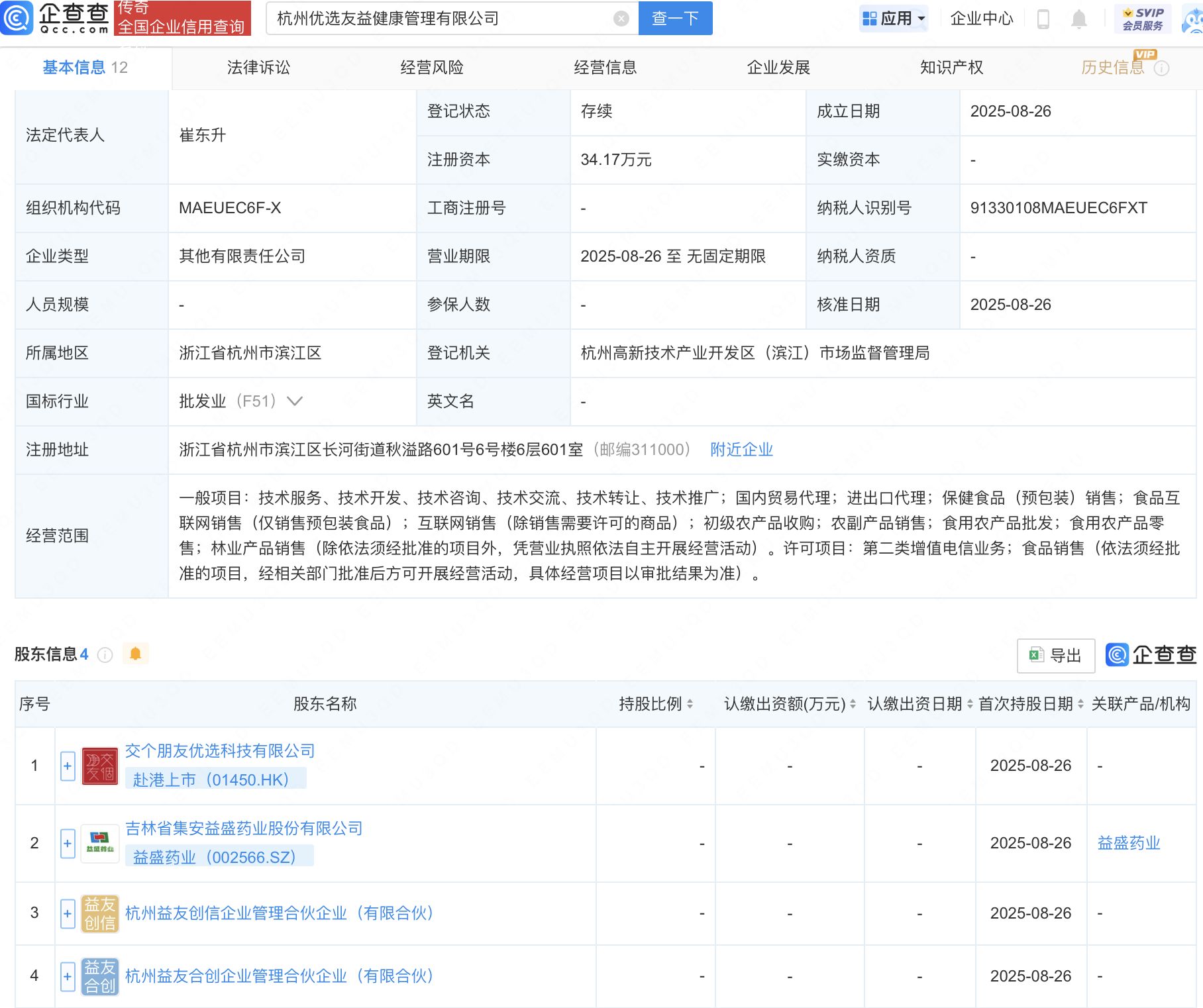This screenshot has width=1203, height=1008.
Task: Open 历史信息 VIP tab
Action: click(1113, 68)
